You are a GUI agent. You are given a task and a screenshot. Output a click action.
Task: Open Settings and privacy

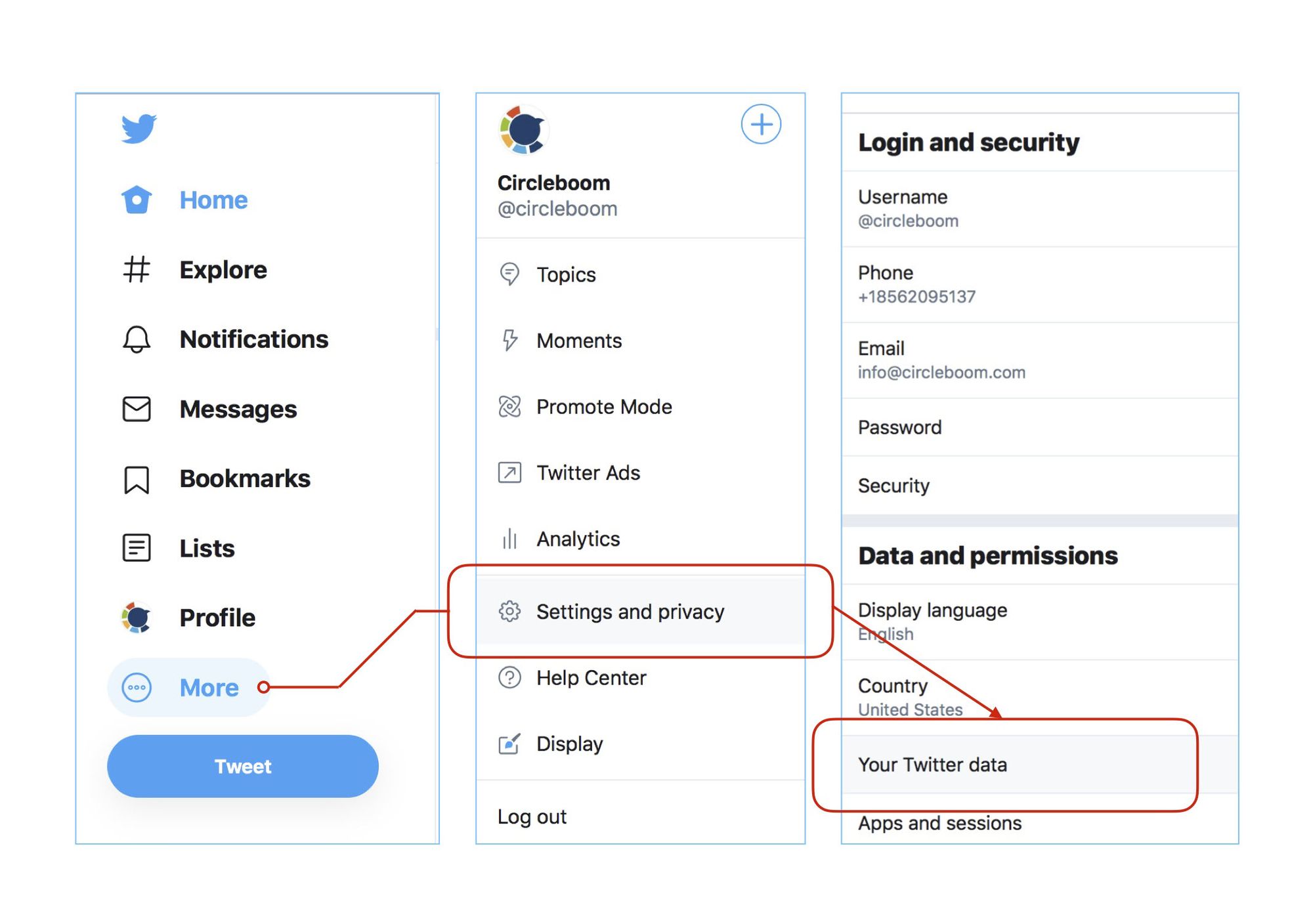click(630, 611)
